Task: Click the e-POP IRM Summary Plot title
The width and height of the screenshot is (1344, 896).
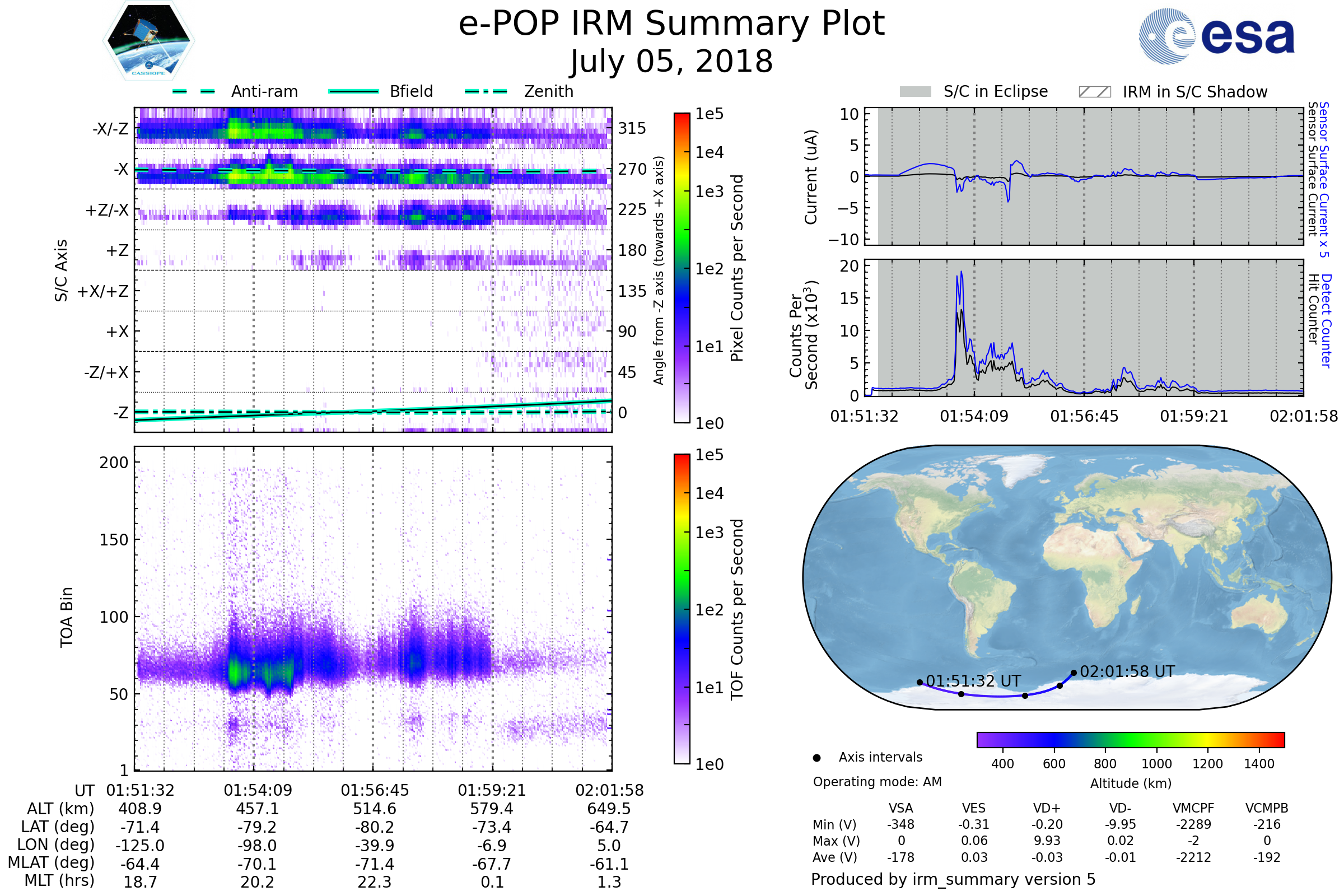Action: click(671, 24)
